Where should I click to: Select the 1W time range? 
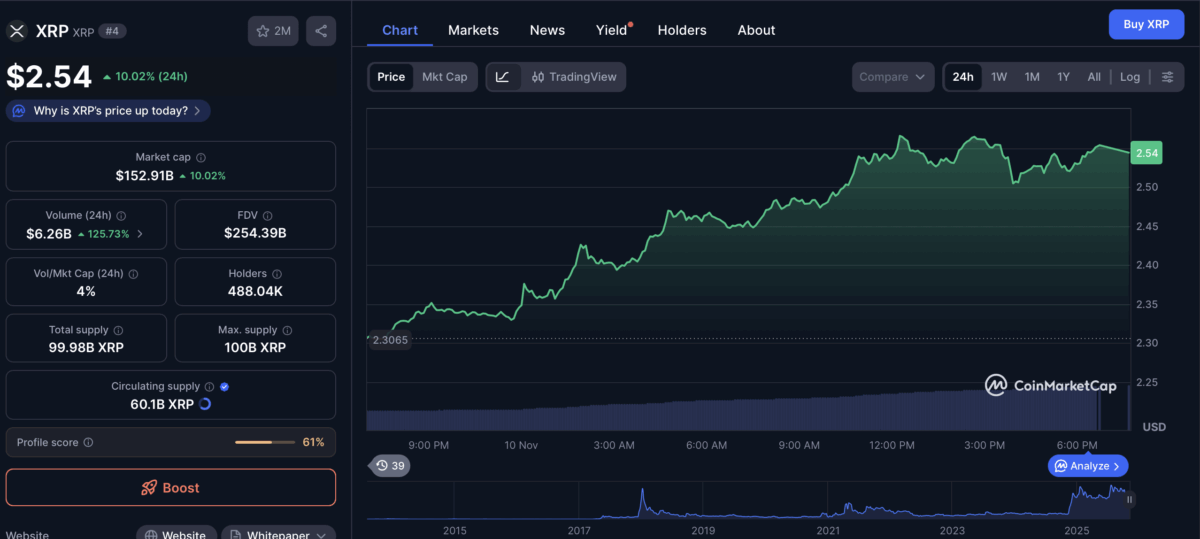point(998,77)
